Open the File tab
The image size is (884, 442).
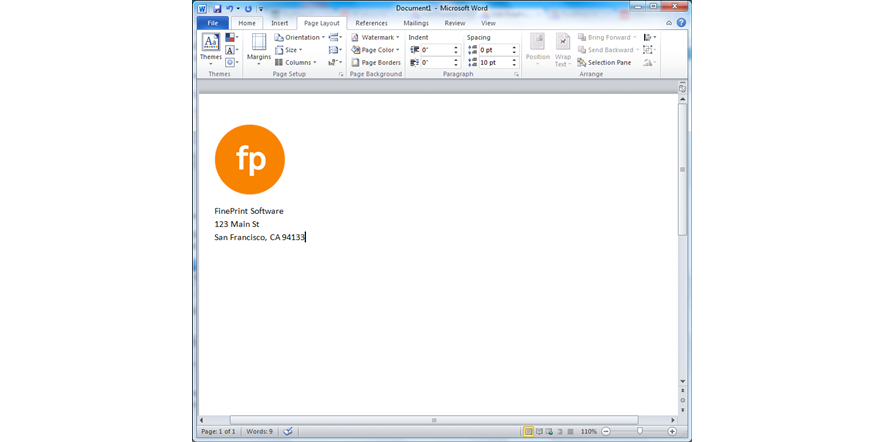tap(212, 23)
